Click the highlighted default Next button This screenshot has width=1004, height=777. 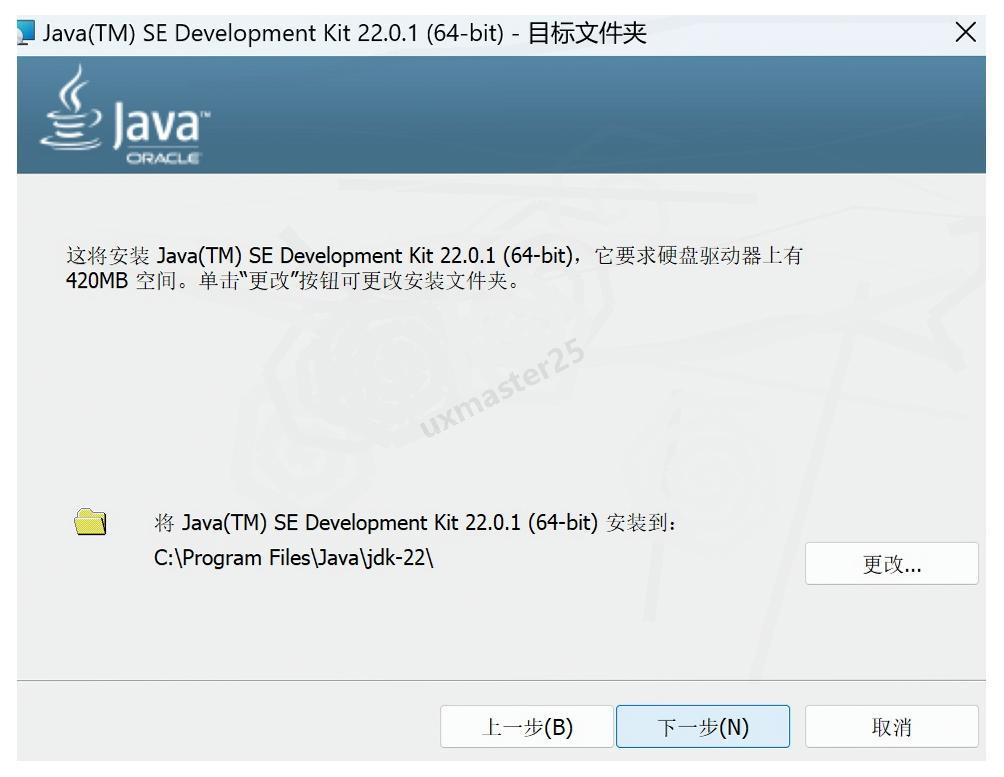pyautogui.click(x=703, y=727)
